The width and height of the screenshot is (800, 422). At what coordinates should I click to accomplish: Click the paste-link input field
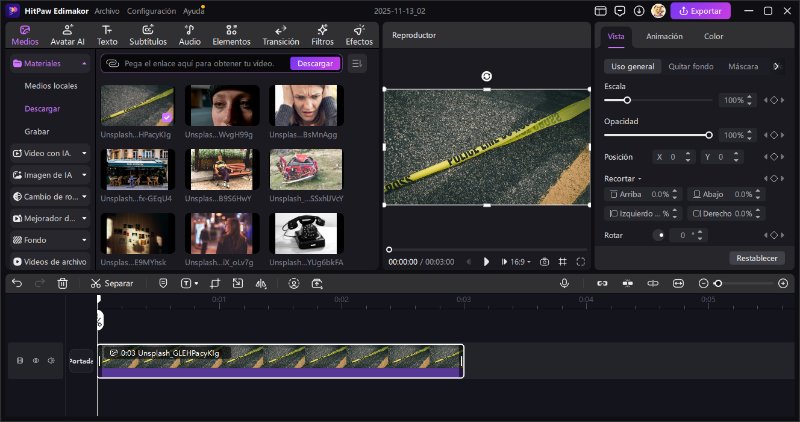coord(199,63)
